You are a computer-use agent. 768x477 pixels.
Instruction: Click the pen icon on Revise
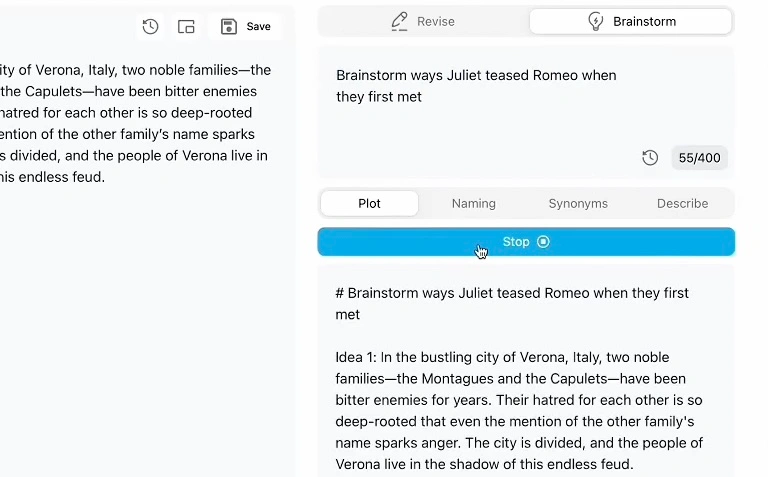[x=399, y=22]
